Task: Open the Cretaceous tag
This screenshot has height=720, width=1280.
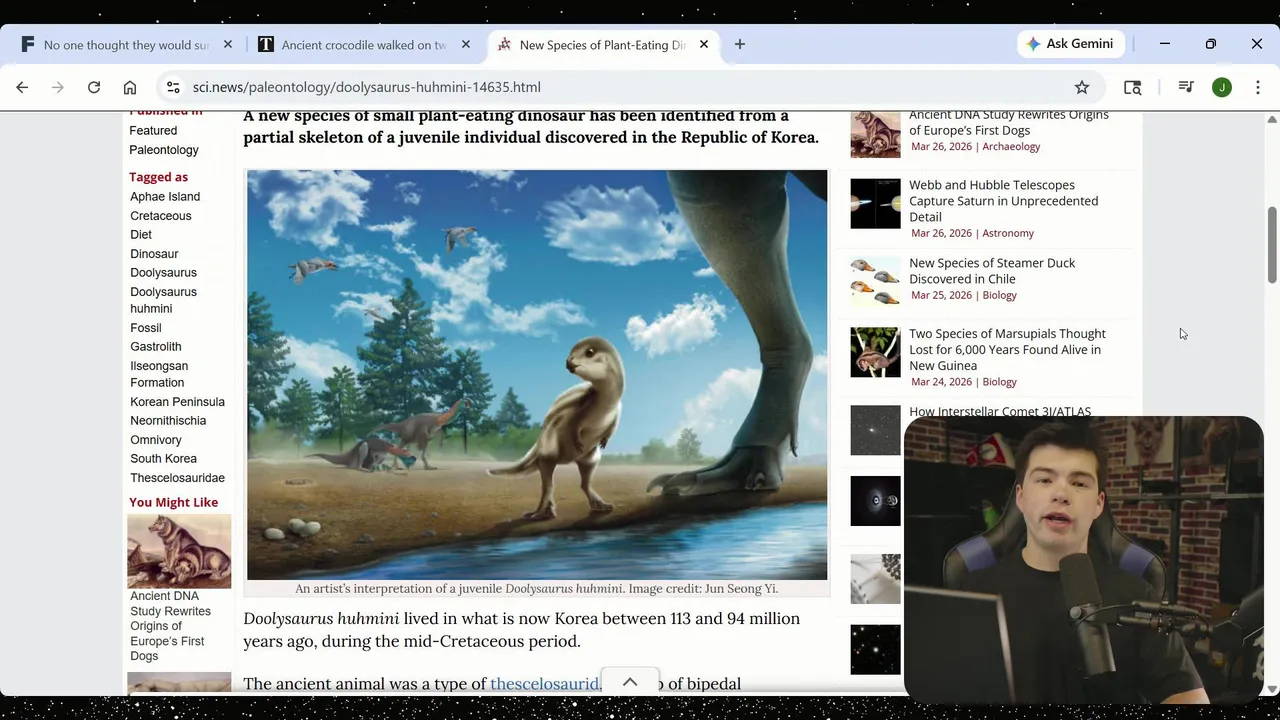Action: click(161, 216)
